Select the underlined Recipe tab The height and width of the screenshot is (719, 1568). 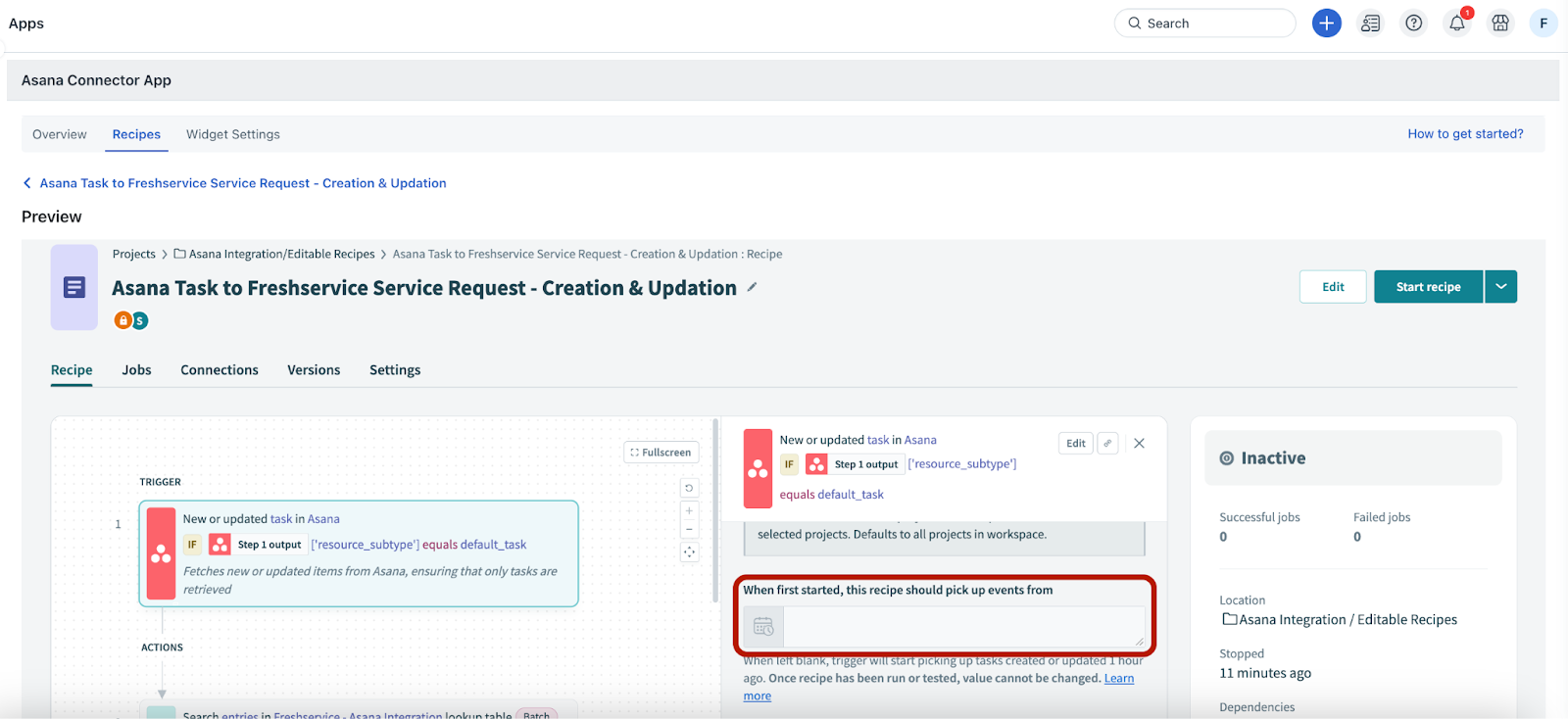click(x=72, y=370)
